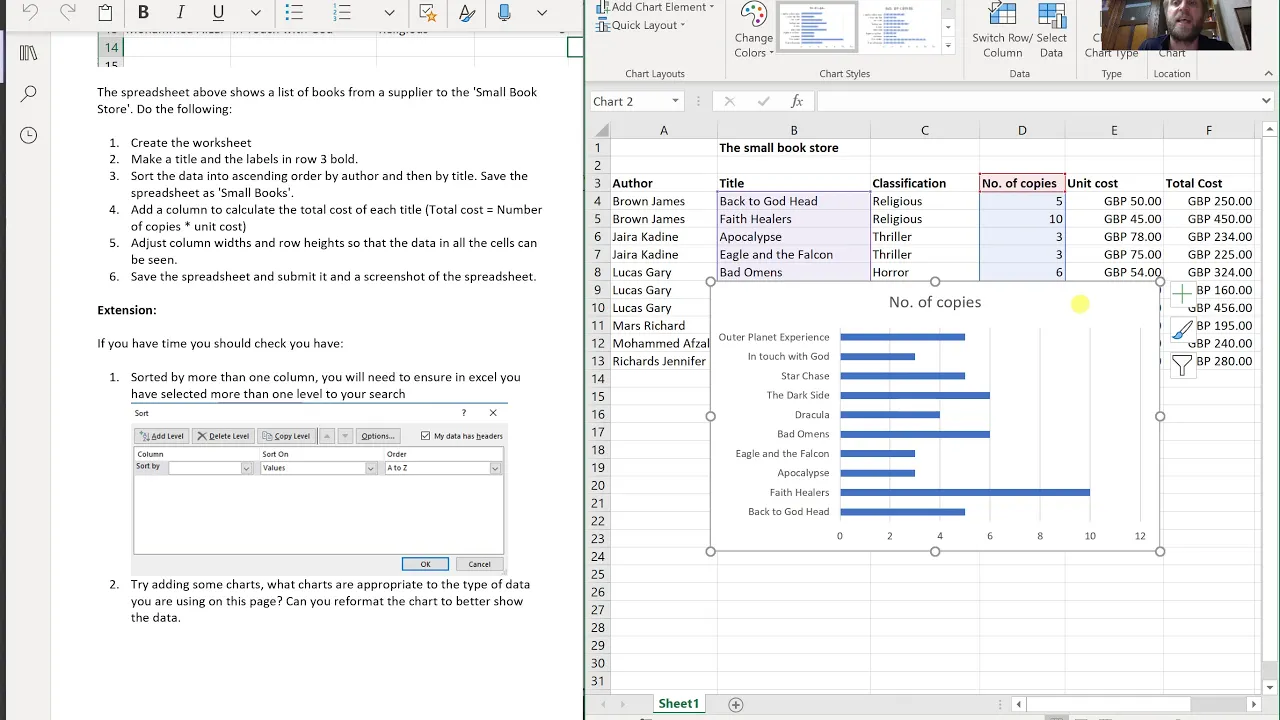
Task: Open recent notes clock icon in sidebar
Action: point(28,135)
